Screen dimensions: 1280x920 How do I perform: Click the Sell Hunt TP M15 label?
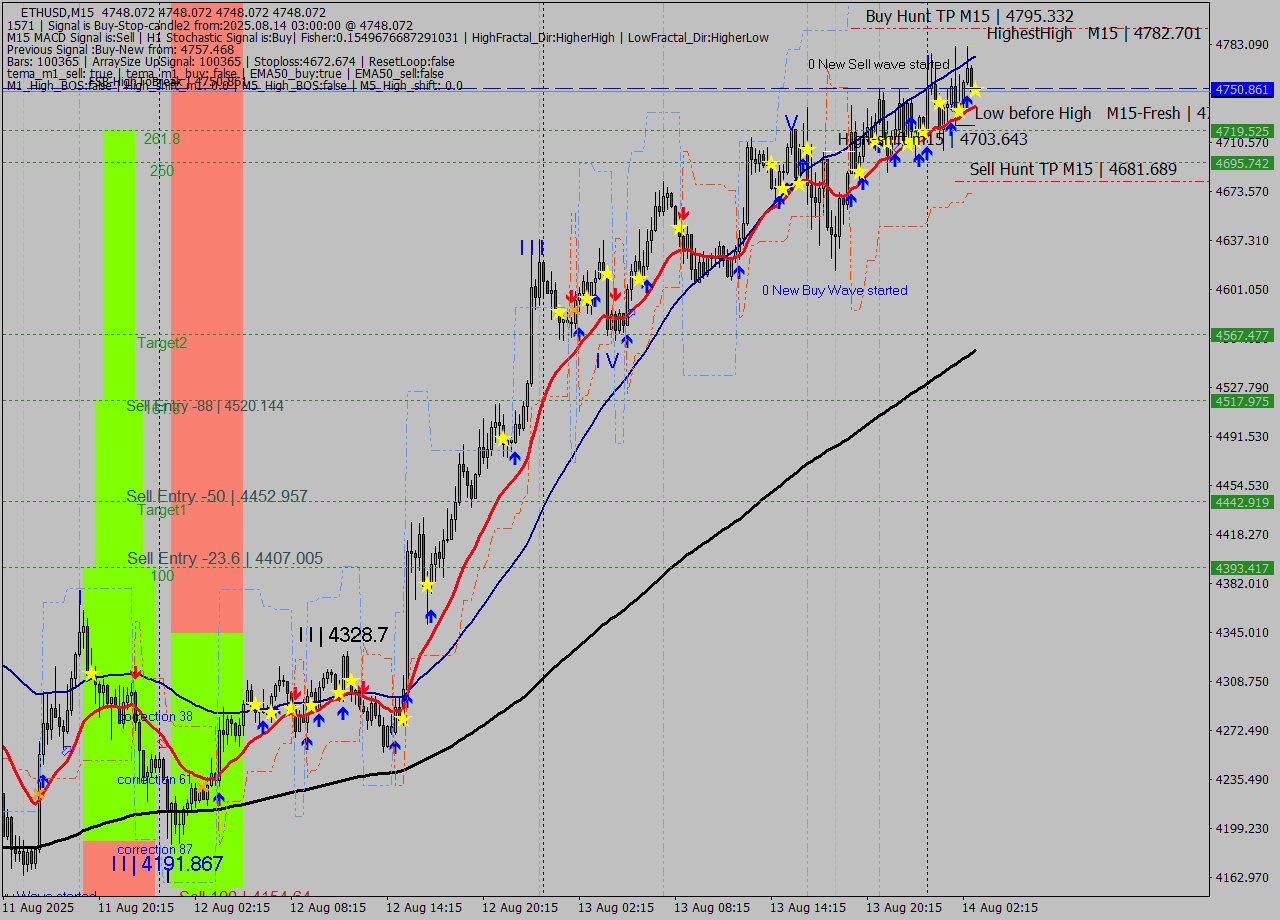point(1072,170)
